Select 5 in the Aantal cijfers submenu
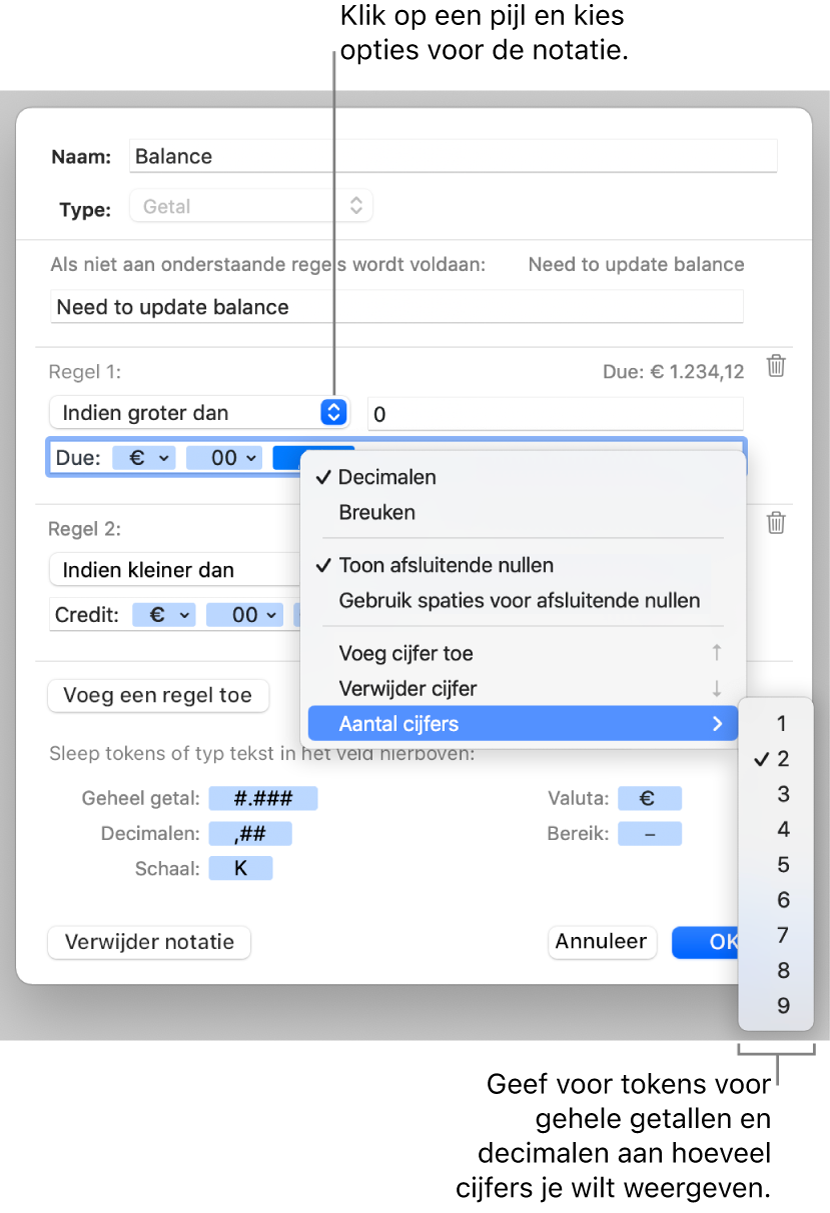 (776, 865)
